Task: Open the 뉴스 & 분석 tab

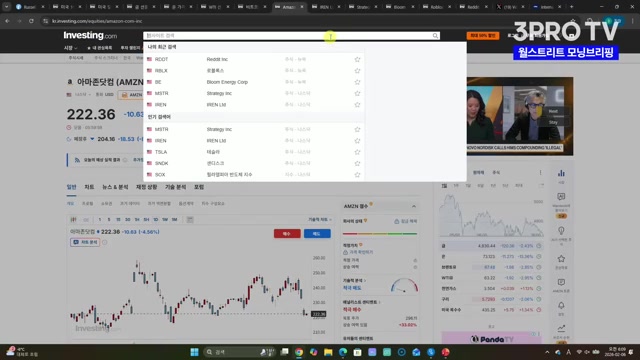Action: pyautogui.click(x=115, y=187)
